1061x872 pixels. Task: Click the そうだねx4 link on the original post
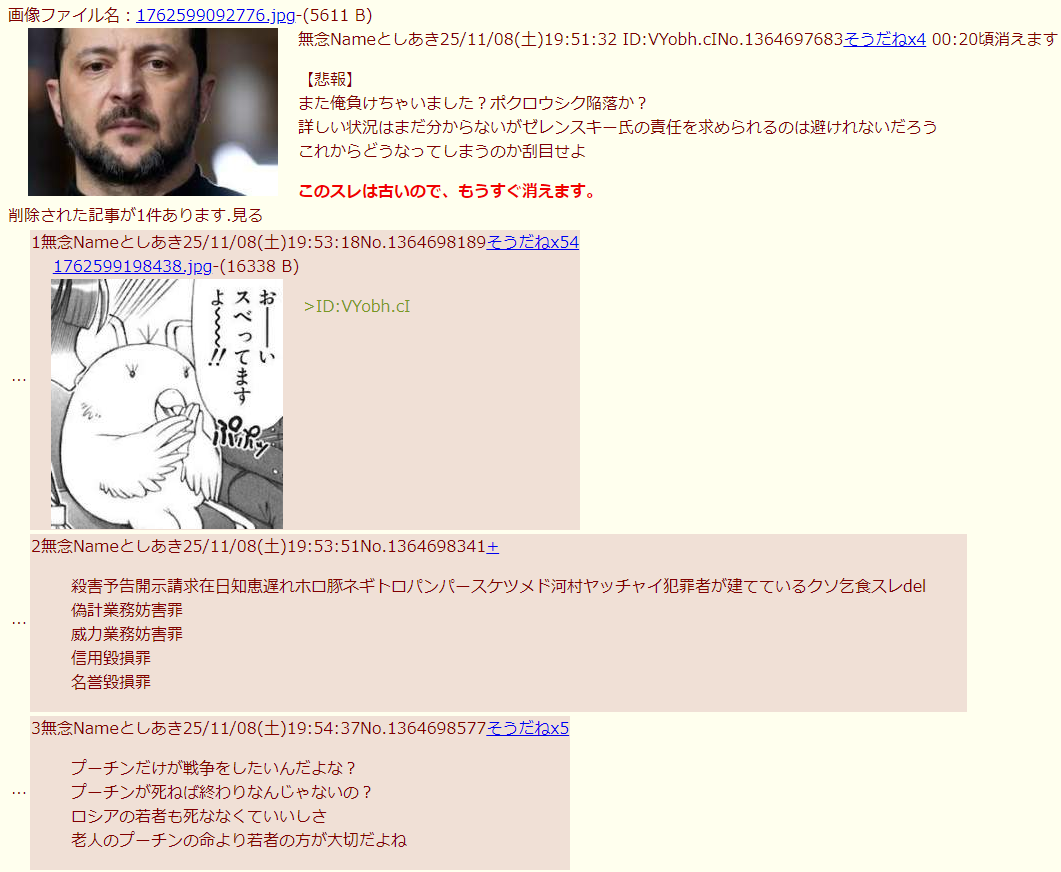(x=884, y=39)
